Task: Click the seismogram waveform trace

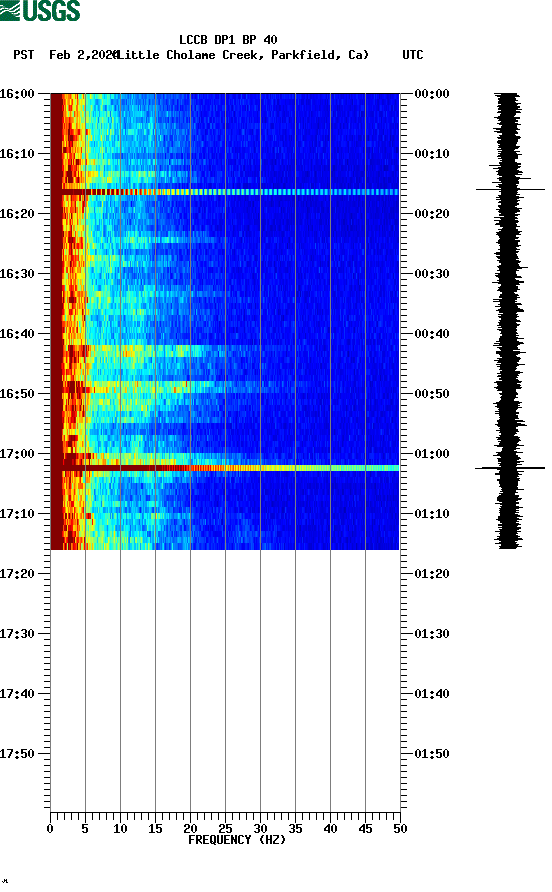Action: point(510,321)
